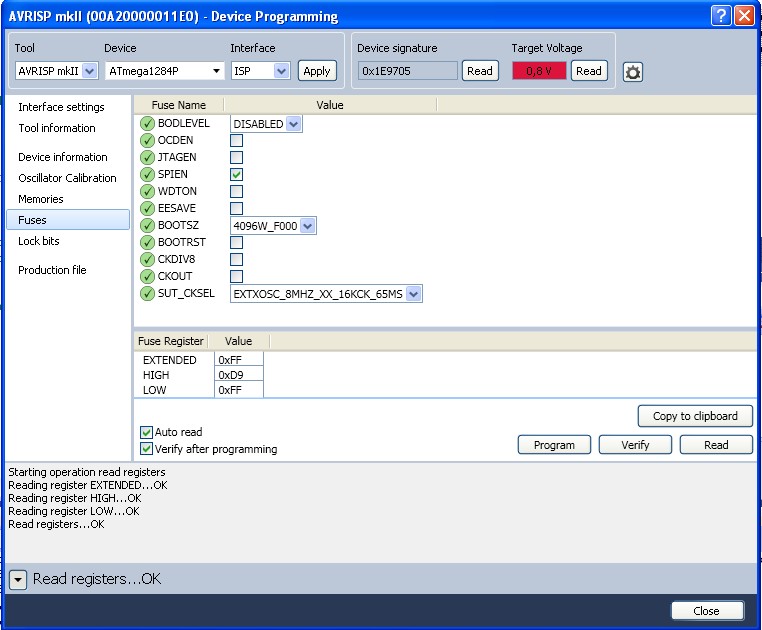
Task: Enable the BOOTRST fuse checkbox
Action: click(x=236, y=243)
